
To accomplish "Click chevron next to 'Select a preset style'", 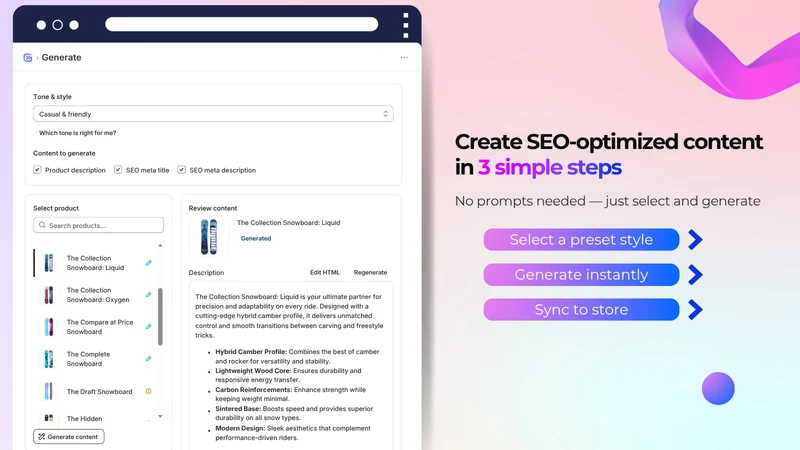I will pyautogui.click(x=695, y=239).
